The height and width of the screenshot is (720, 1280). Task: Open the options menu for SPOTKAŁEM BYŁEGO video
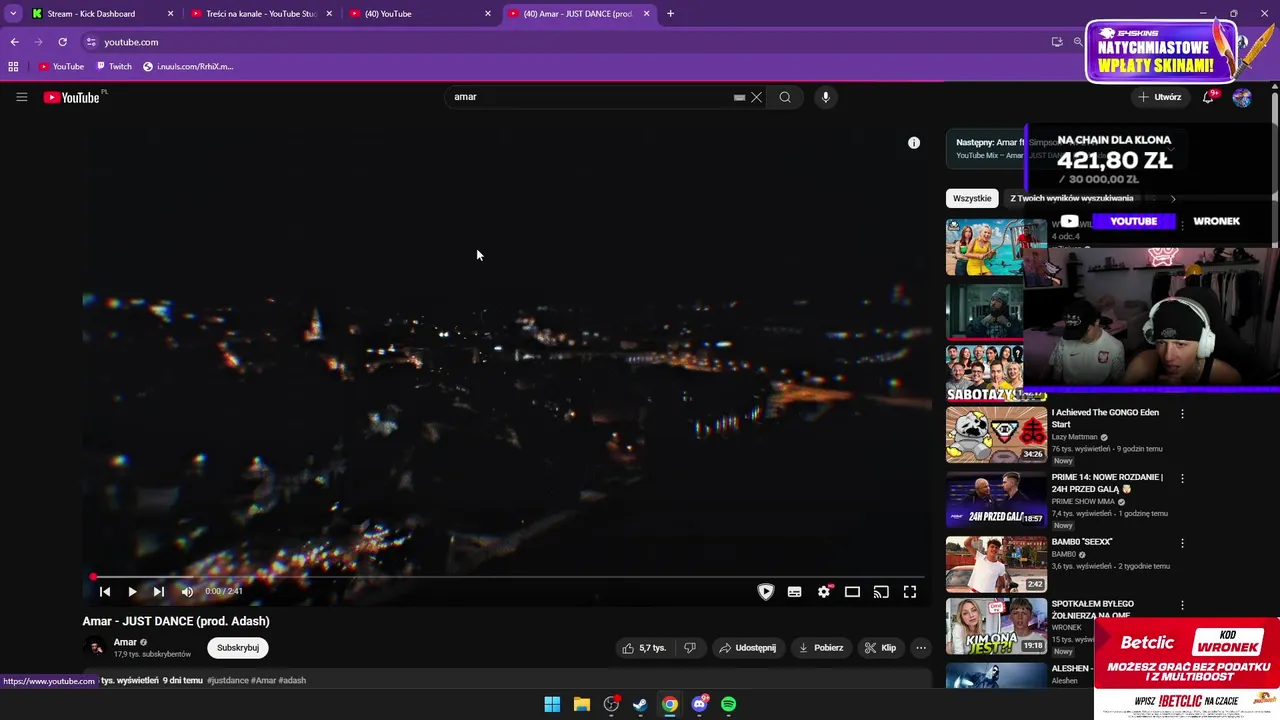click(1182, 606)
